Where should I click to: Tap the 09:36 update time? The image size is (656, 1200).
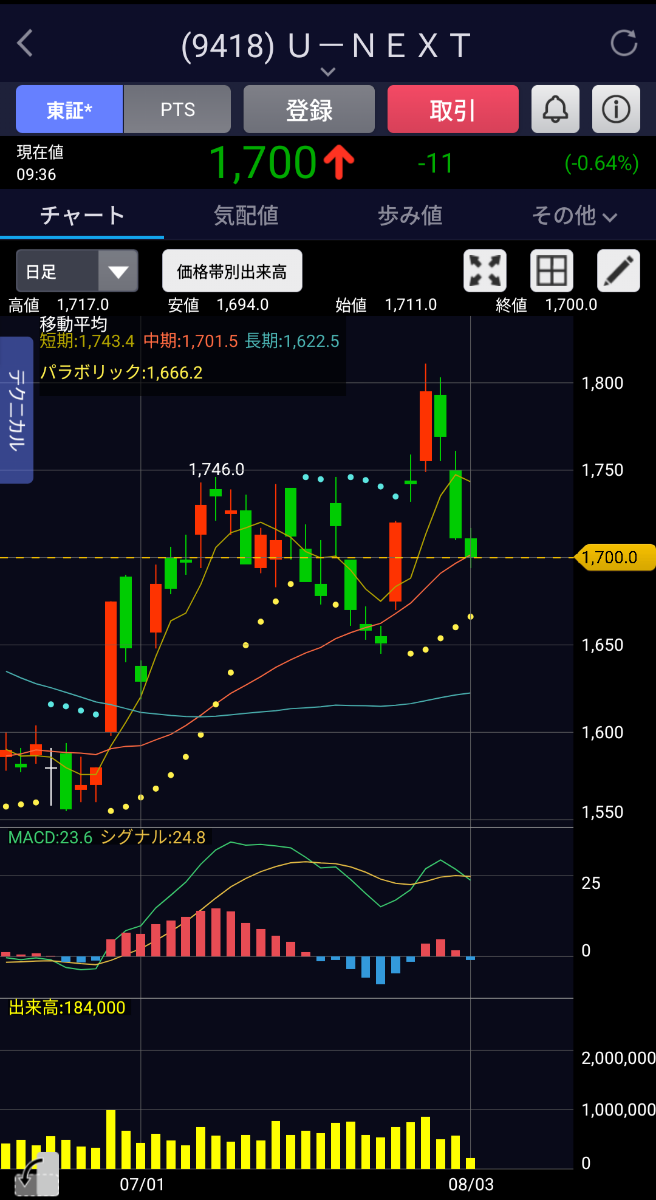(x=36, y=174)
